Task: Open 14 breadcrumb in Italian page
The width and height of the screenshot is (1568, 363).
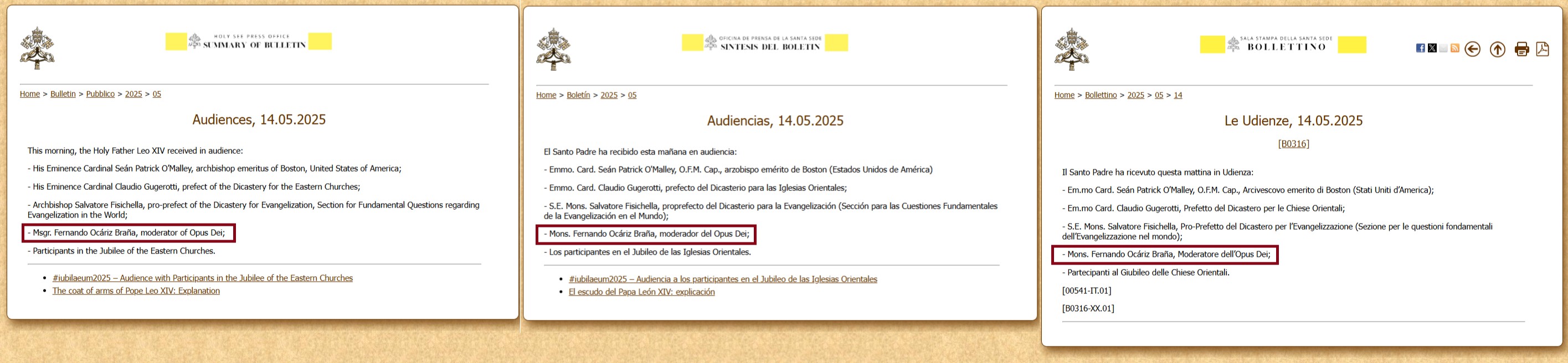Action: pyautogui.click(x=1178, y=95)
